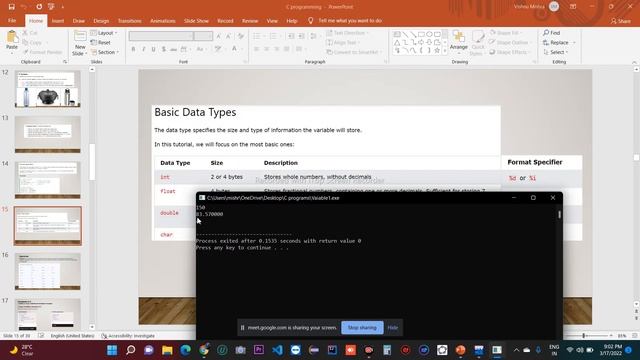Image resolution: width=640 pixels, height=360 pixels.
Task: Open Windows taskbar Search
Action: click(x=130, y=350)
